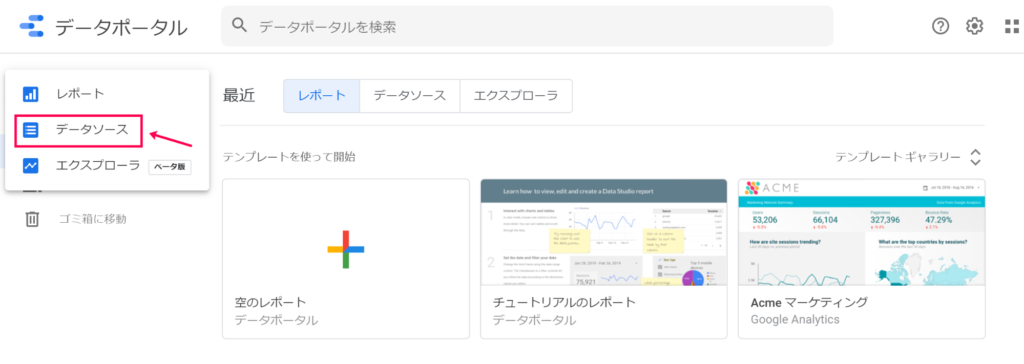Open the Google apps grid icon

1011,26
